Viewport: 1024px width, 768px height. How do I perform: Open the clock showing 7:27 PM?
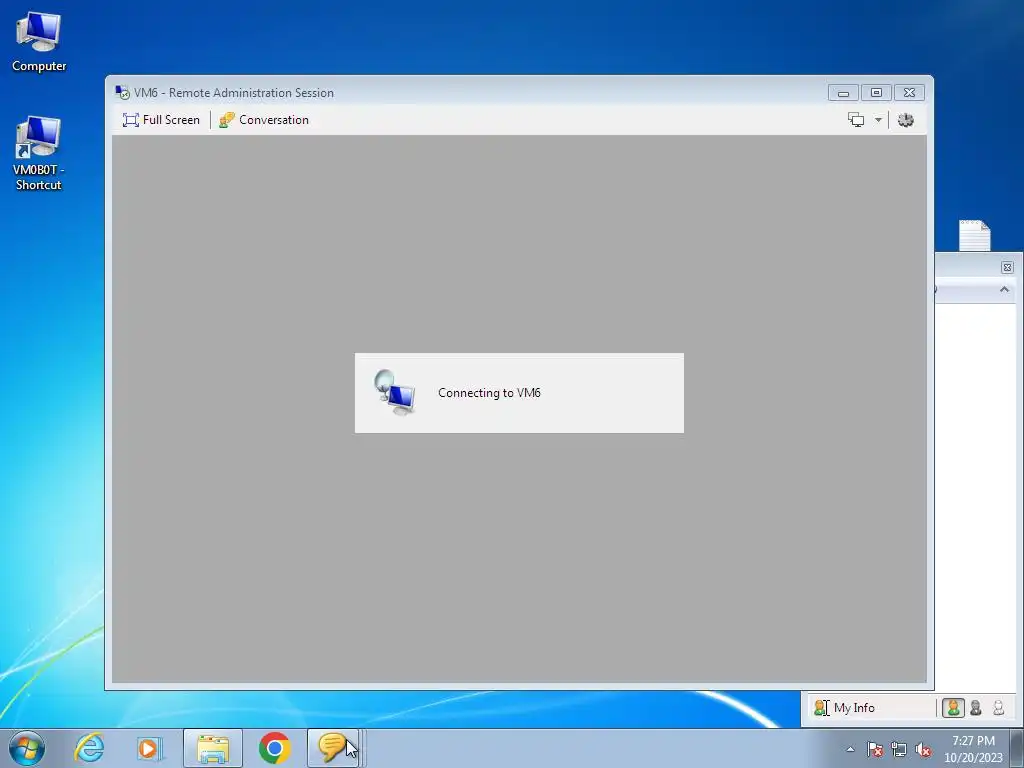pyautogui.click(x=973, y=749)
